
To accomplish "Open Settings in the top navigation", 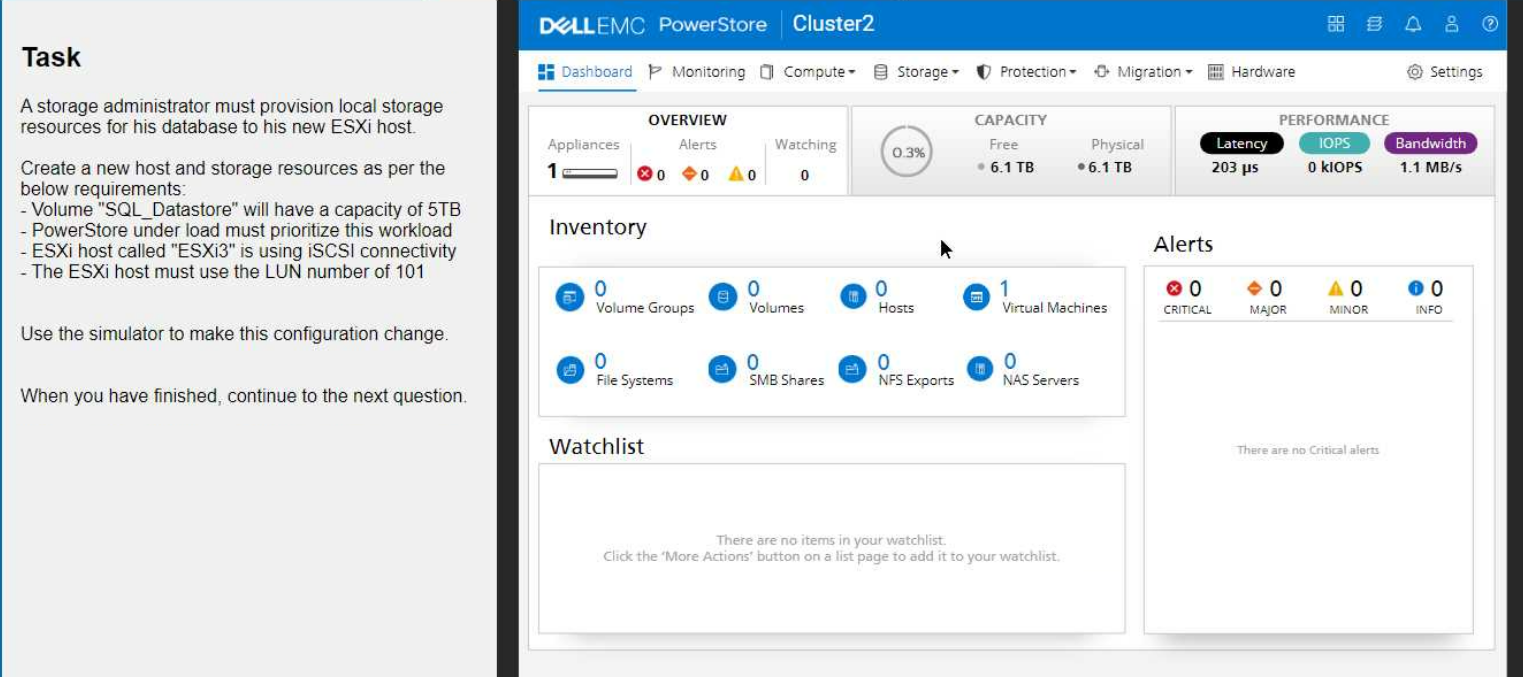I will tap(1444, 72).
